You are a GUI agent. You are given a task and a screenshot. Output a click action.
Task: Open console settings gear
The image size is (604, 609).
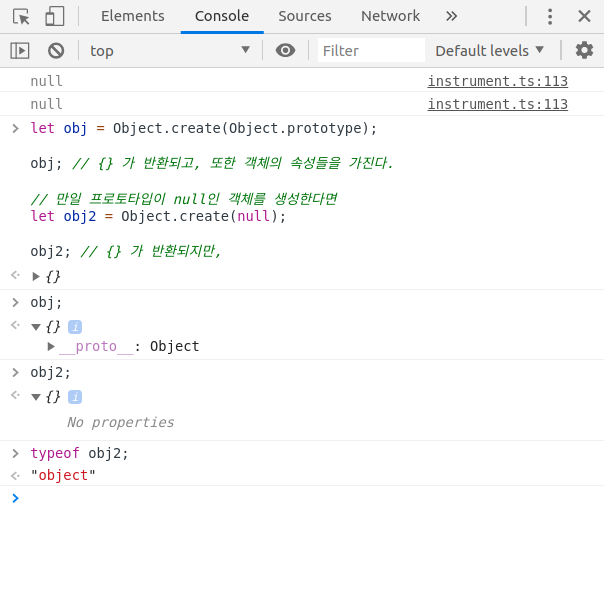point(584,50)
